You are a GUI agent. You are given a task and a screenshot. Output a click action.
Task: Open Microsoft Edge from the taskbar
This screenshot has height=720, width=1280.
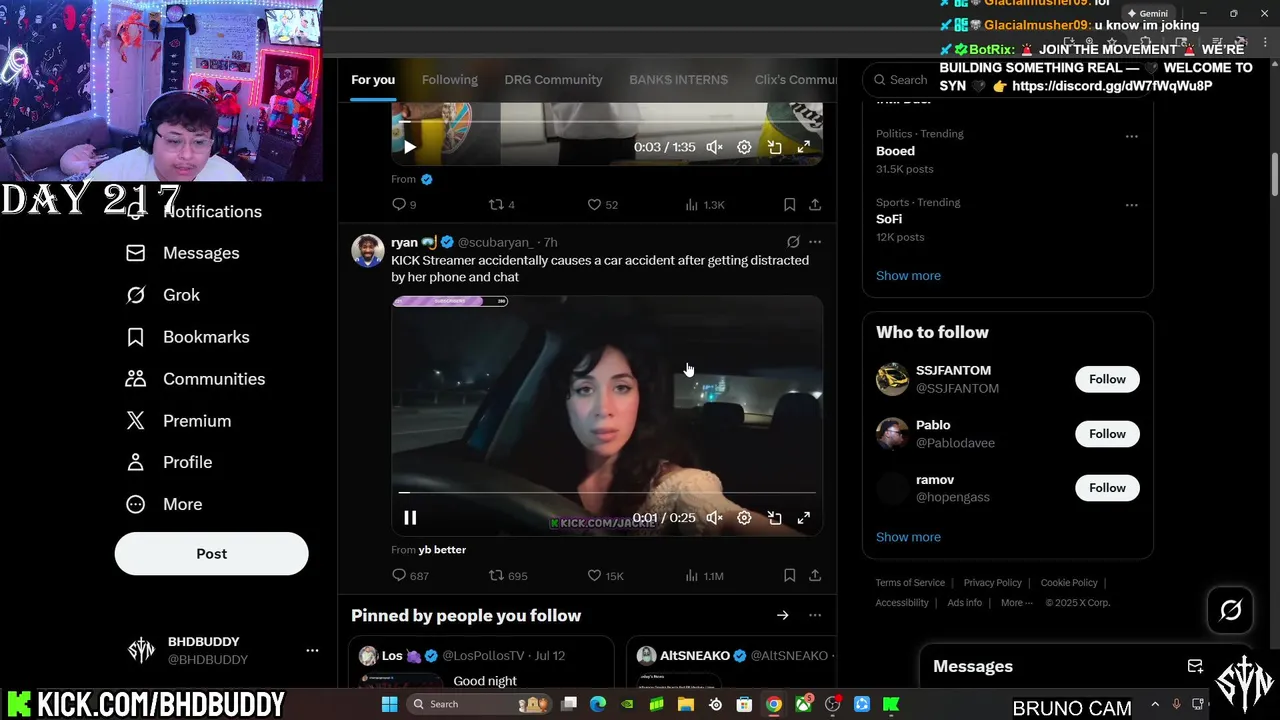tap(598, 704)
